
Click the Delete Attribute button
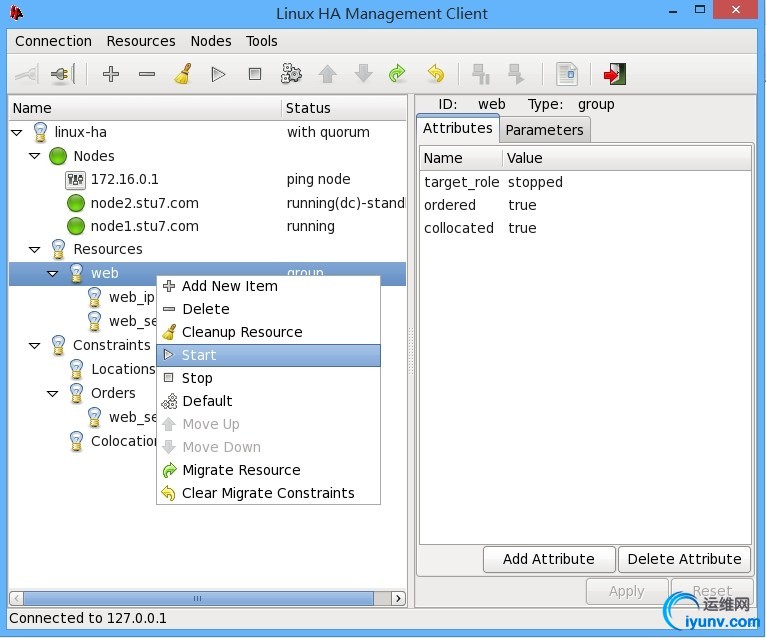coord(684,559)
